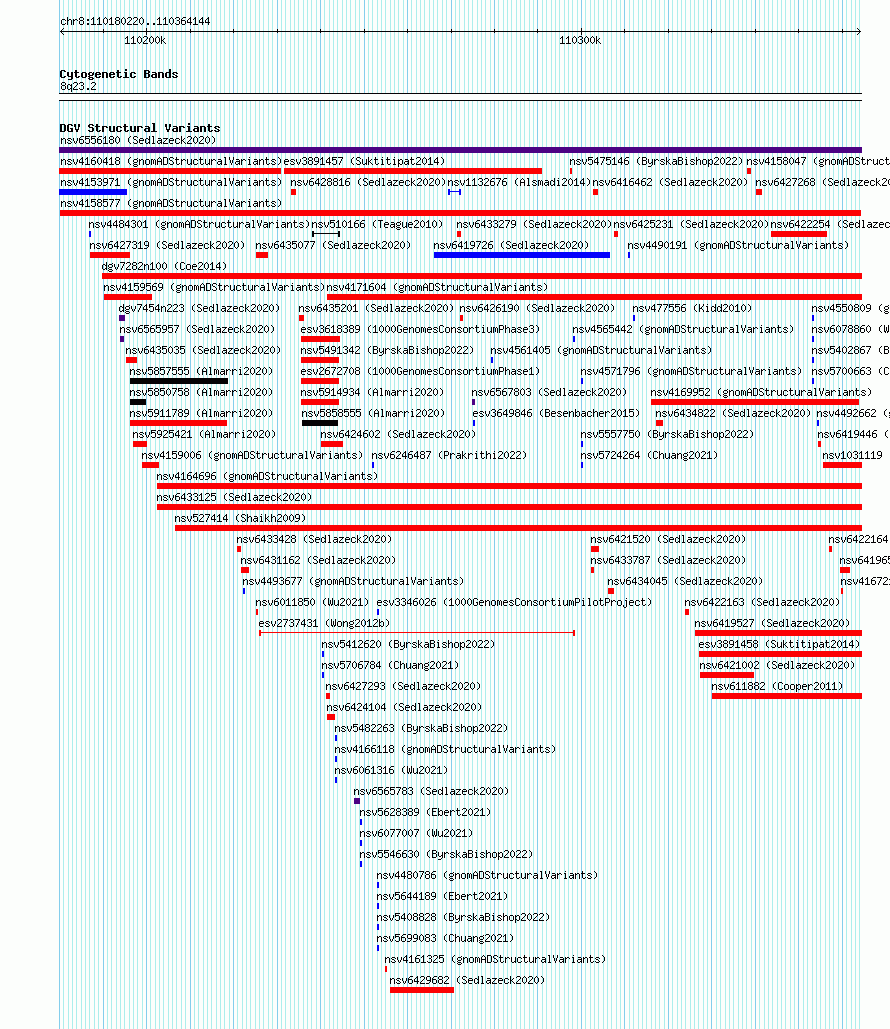
Task: Select the red nsv6429682 variant bar
Action: coord(421,990)
